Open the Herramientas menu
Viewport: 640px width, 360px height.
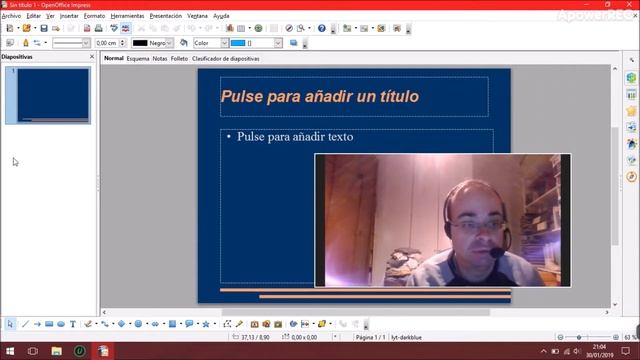click(127, 16)
